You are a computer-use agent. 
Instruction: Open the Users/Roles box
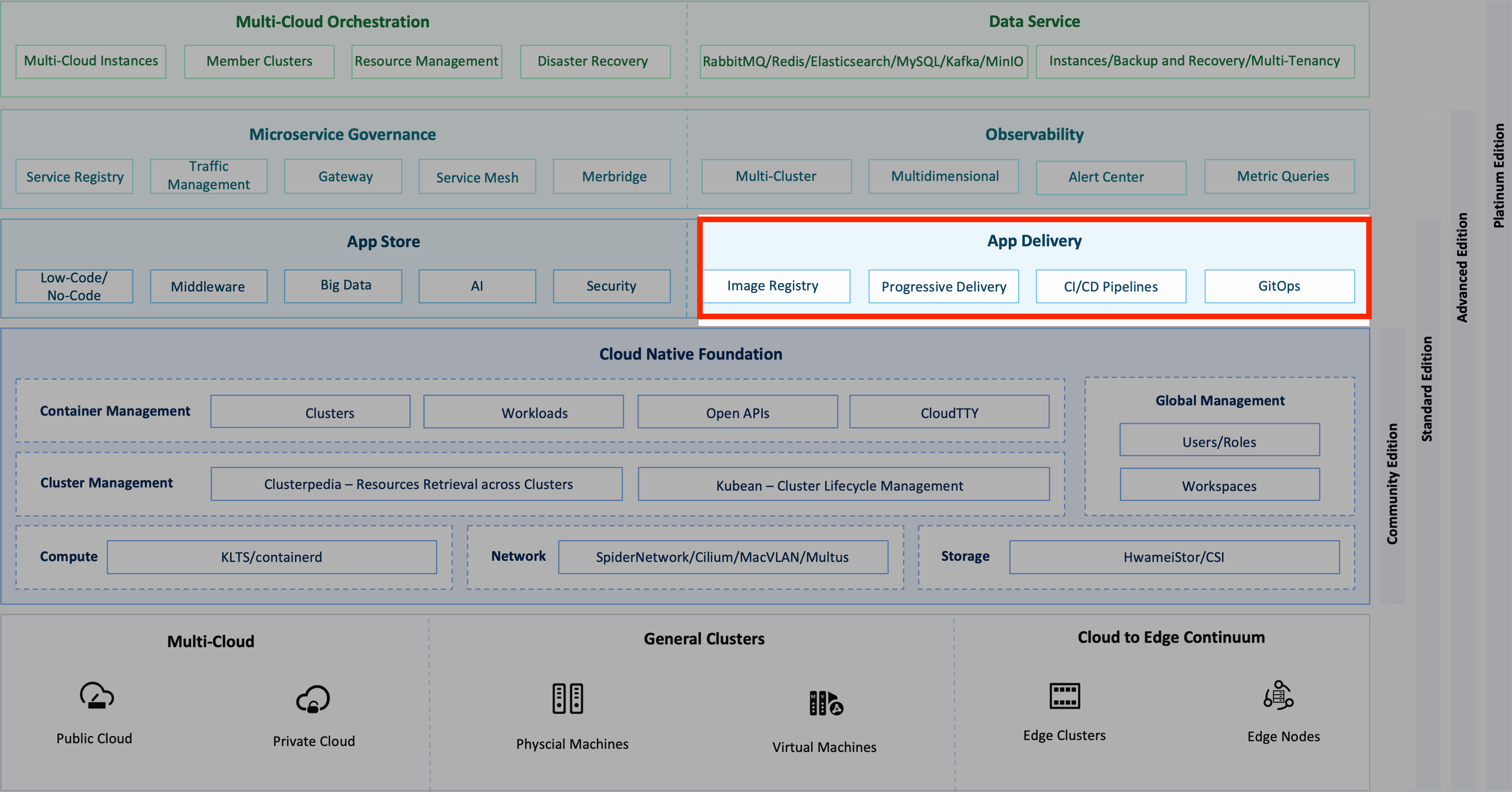(x=1220, y=440)
